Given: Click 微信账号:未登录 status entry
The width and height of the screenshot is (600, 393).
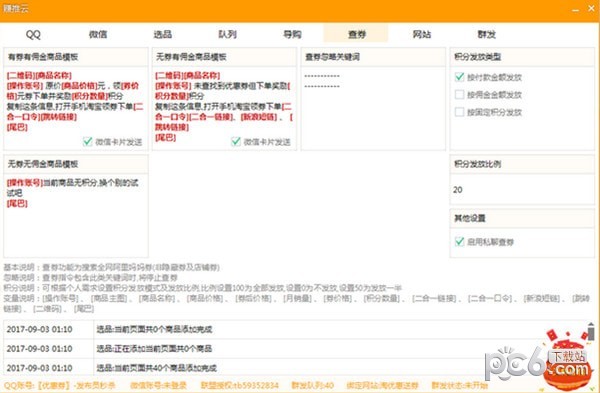Looking at the screenshot, I should click(x=158, y=385).
